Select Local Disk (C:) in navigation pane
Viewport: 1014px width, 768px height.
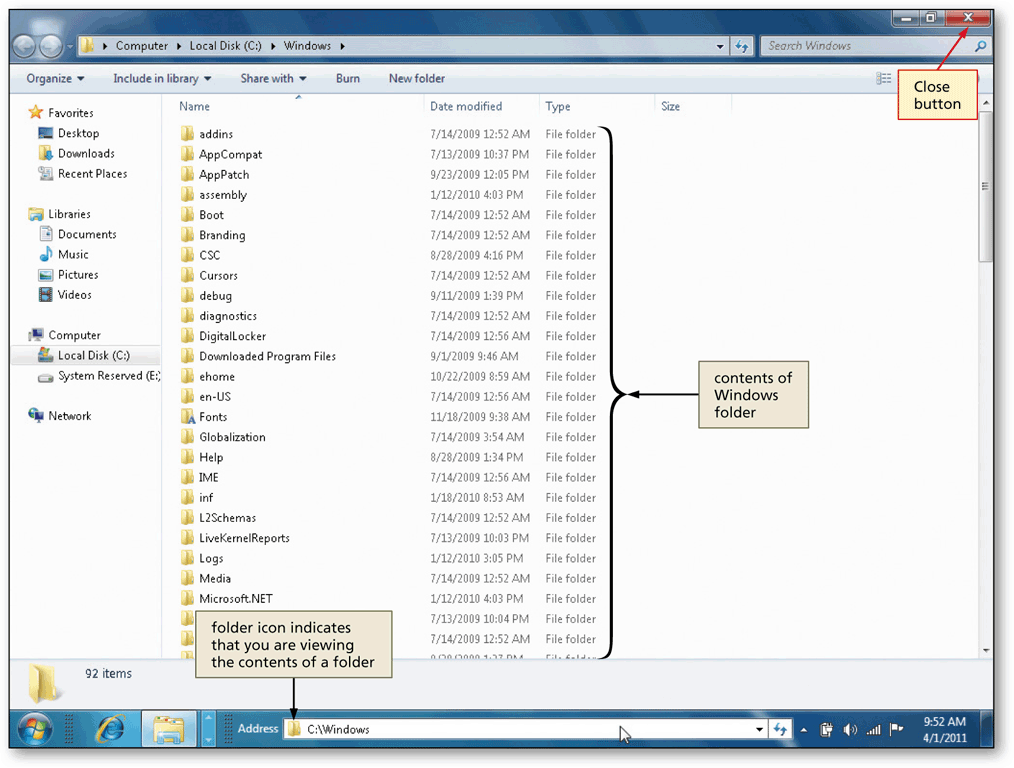coord(93,355)
